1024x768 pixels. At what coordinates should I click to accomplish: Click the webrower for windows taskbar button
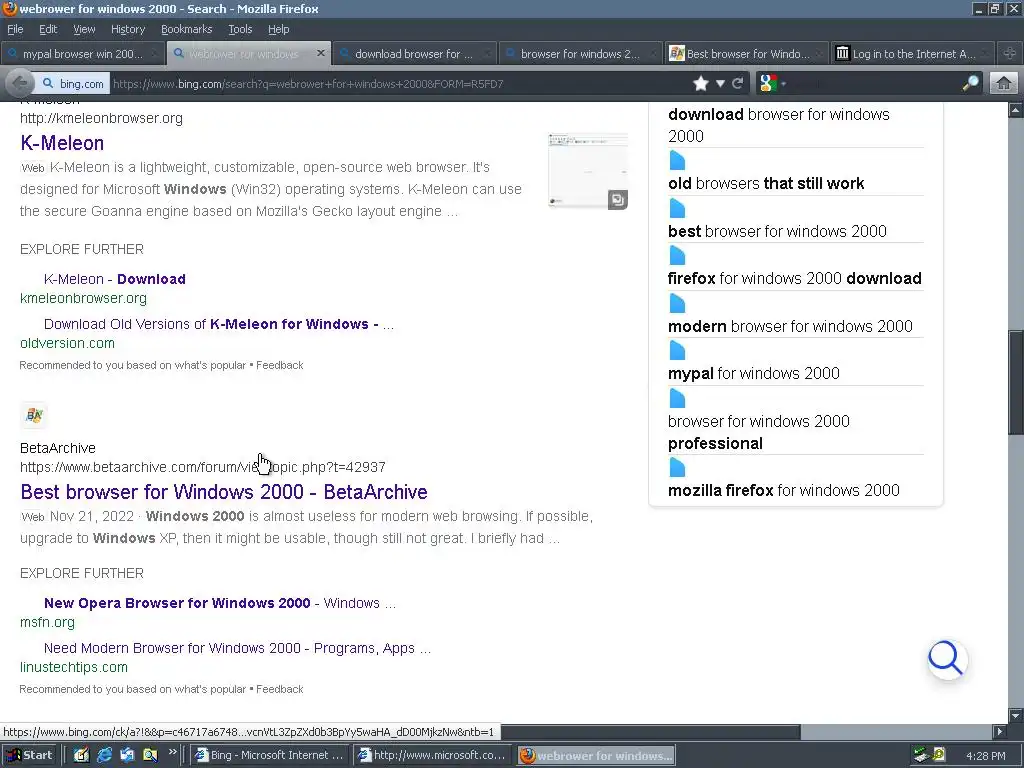pos(596,756)
